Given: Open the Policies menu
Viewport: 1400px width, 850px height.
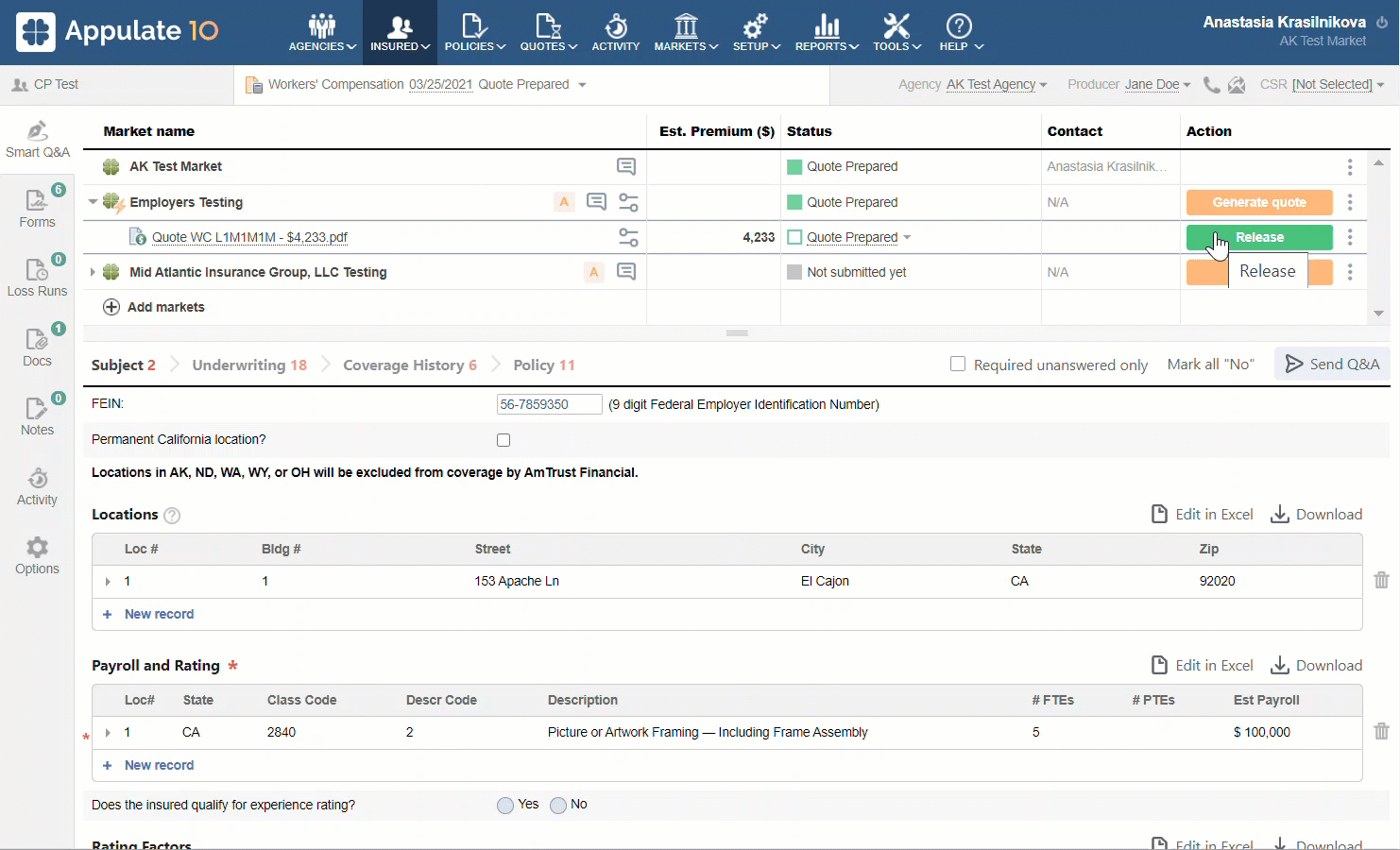Looking at the screenshot, I should pyautogui.click(x=475, y=32).
